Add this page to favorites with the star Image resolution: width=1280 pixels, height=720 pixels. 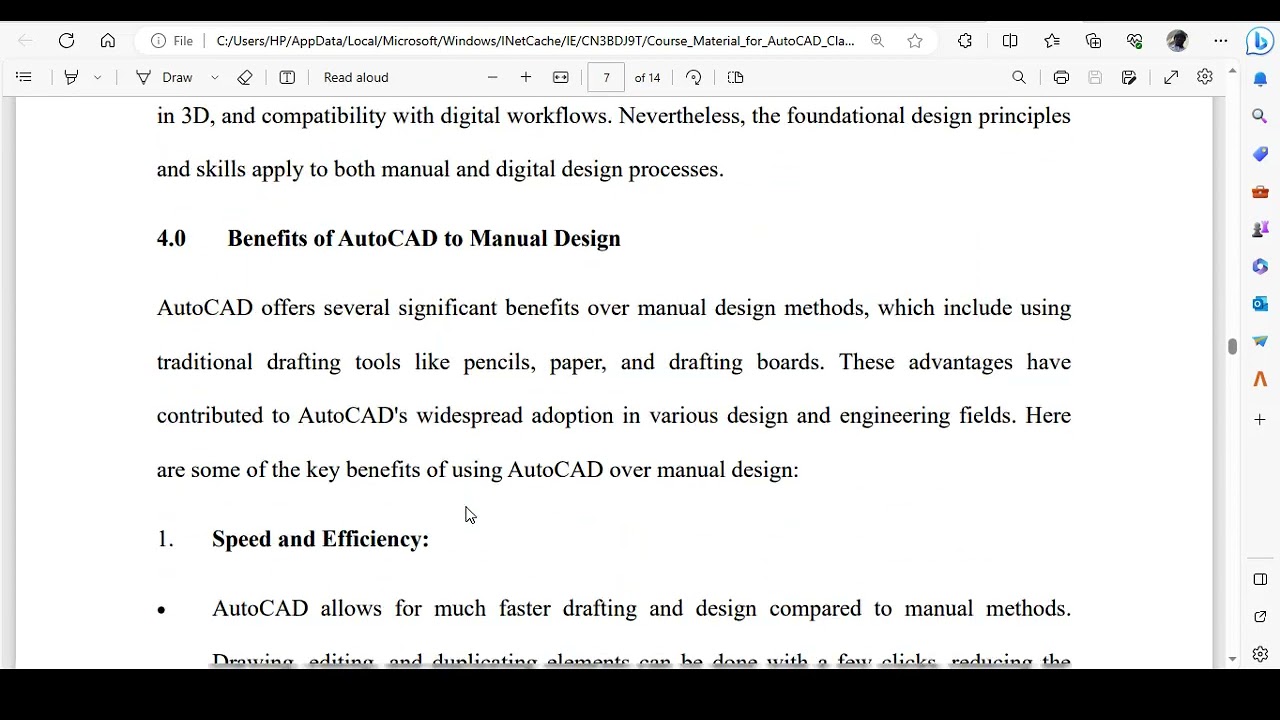[x=915, y=41]
